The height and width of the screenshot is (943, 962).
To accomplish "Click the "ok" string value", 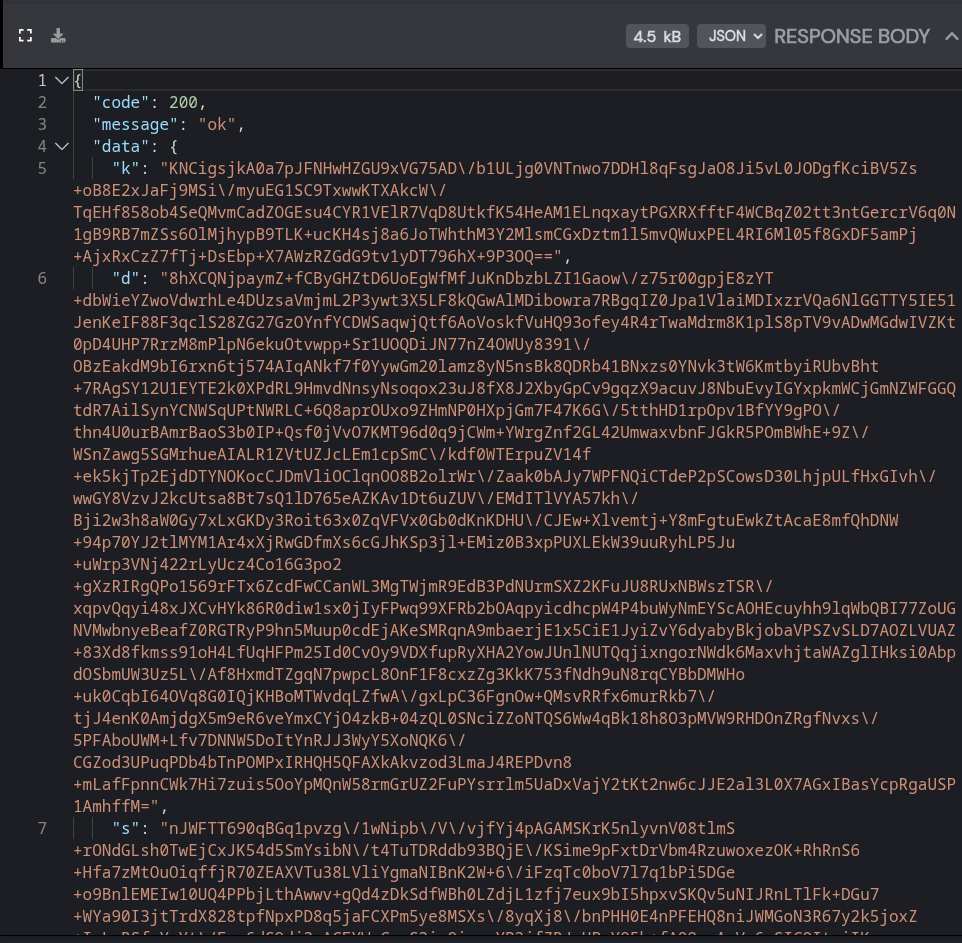I will point(217,125).
